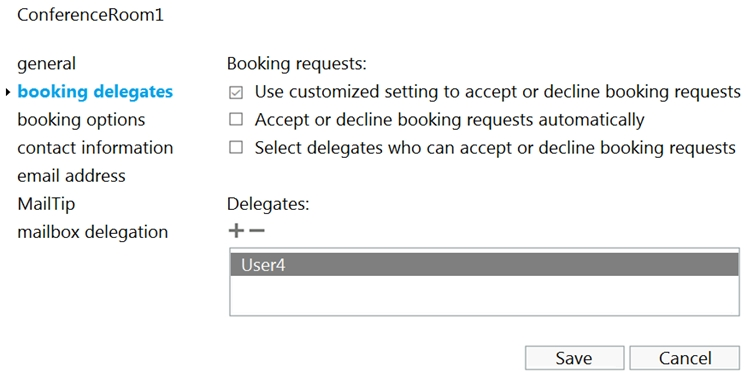Viewport: 747px width, 375px height.
Task: Click the Cancel button
Action: coord(685,358)
